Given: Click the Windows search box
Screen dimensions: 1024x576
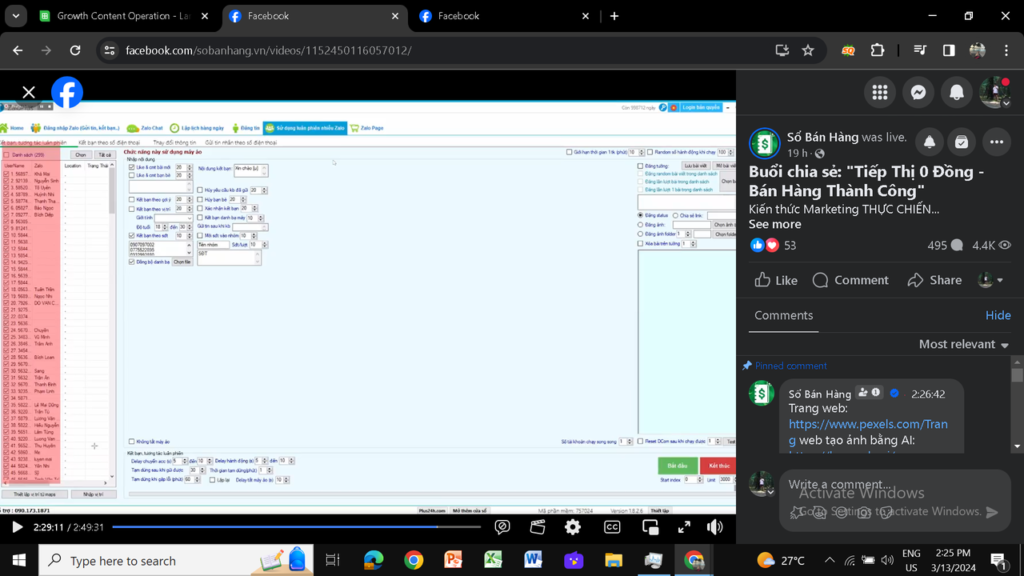Looking at the screenshot, I should tap(176, 560).
